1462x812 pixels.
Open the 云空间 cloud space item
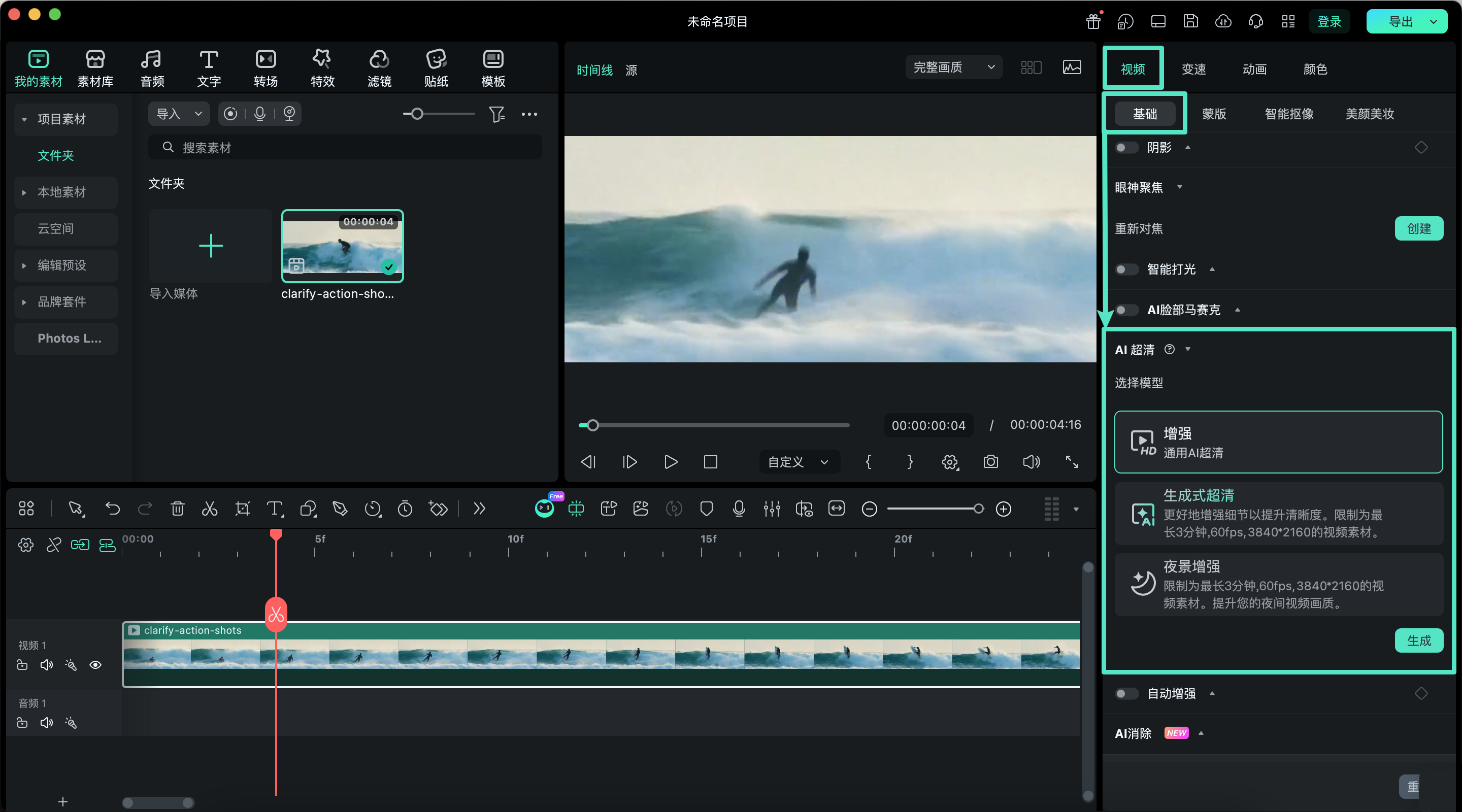coord(66,229)
